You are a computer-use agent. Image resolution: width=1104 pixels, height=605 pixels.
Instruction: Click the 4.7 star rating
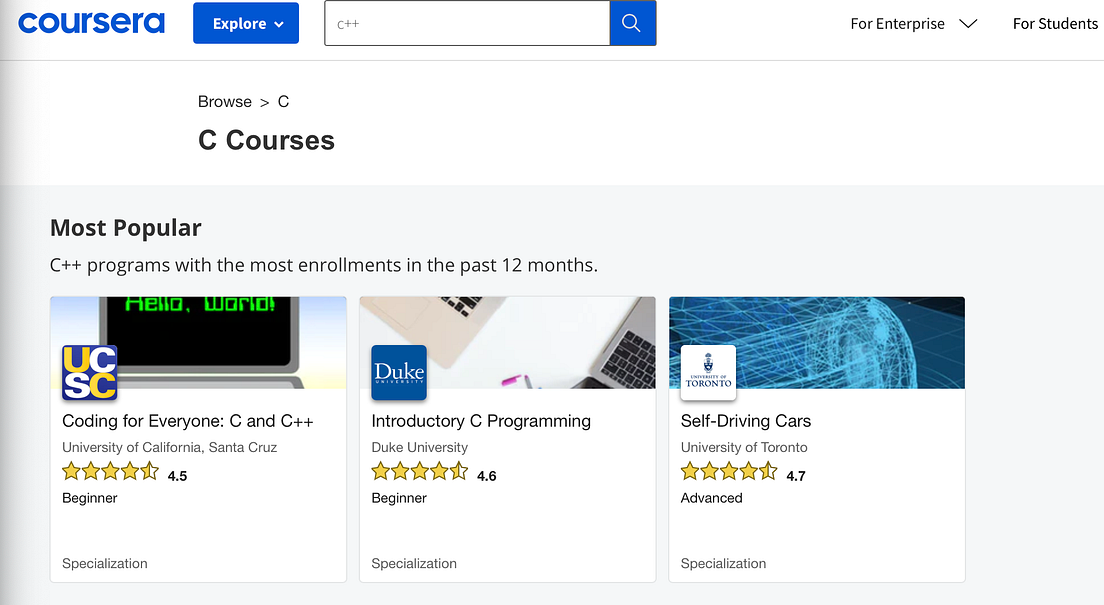743,472
